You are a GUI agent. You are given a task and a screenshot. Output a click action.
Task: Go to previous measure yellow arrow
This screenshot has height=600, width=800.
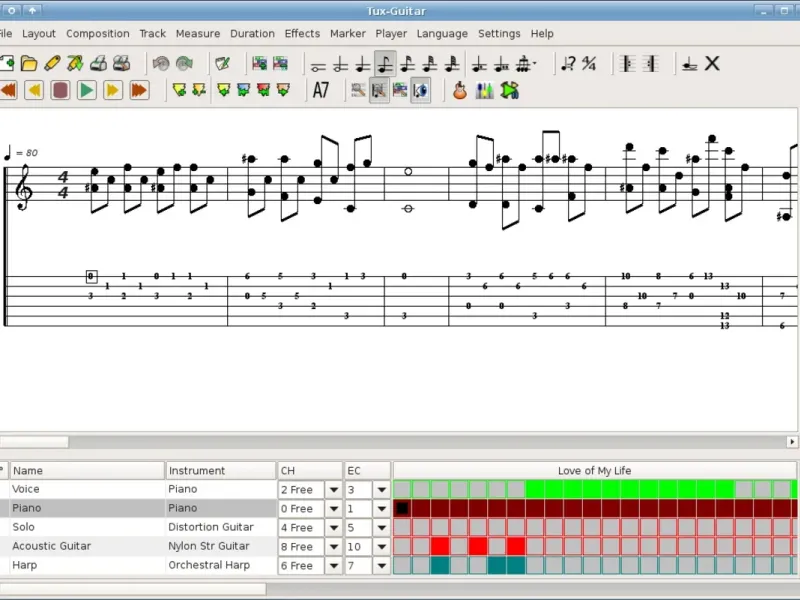point(34,91)
